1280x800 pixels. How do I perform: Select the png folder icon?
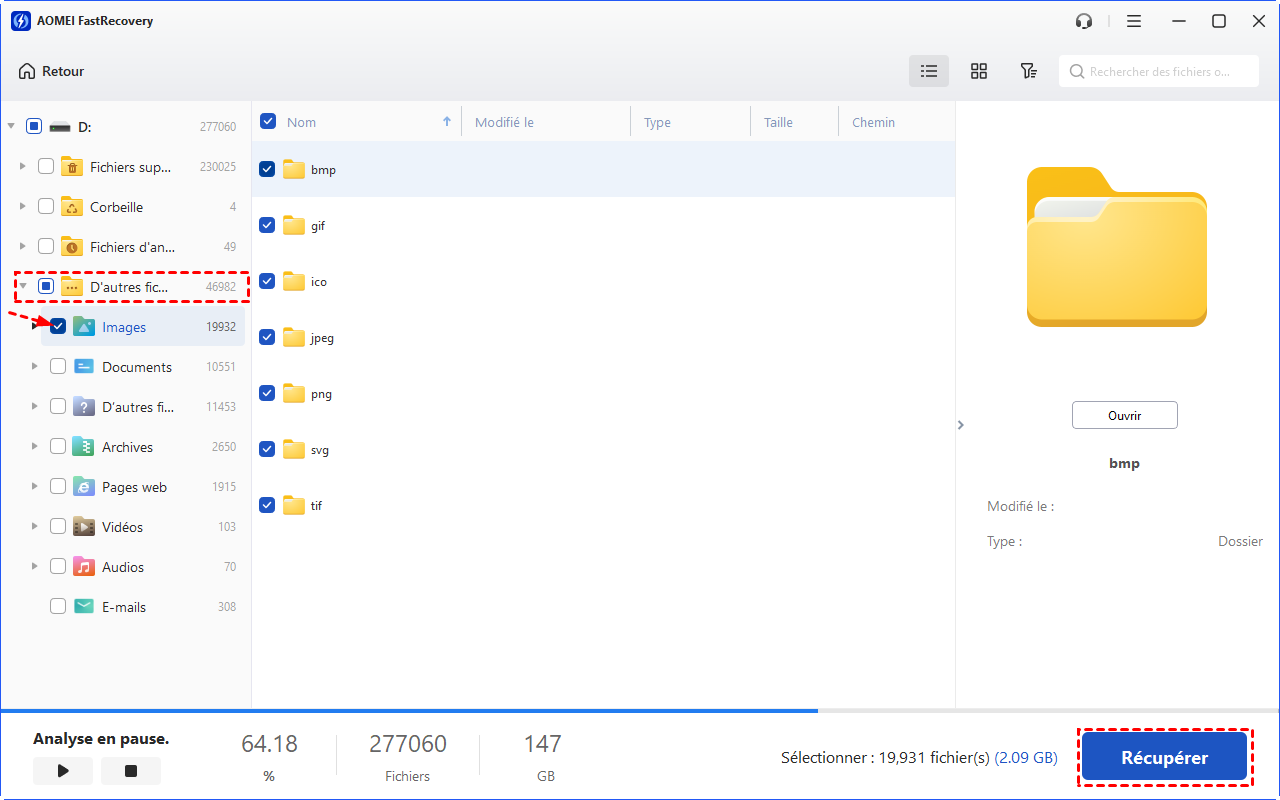coord(294,393)
